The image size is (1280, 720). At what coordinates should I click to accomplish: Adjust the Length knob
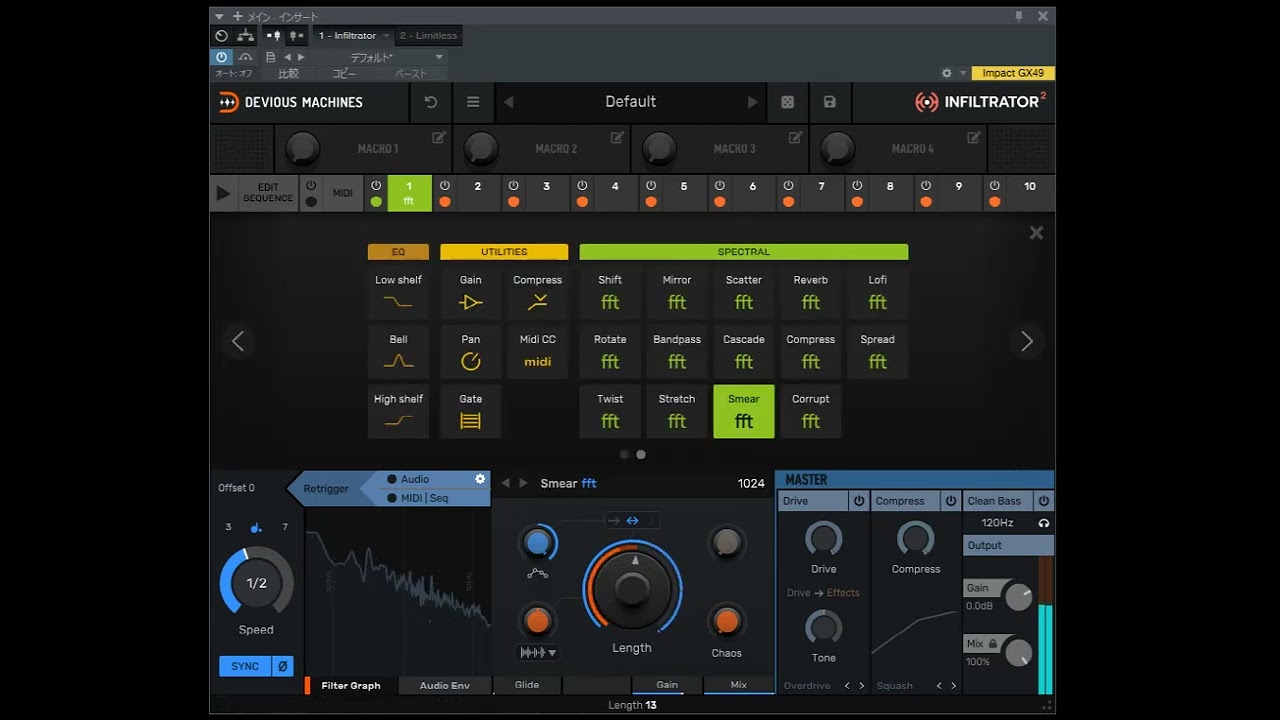pos(632,588)
